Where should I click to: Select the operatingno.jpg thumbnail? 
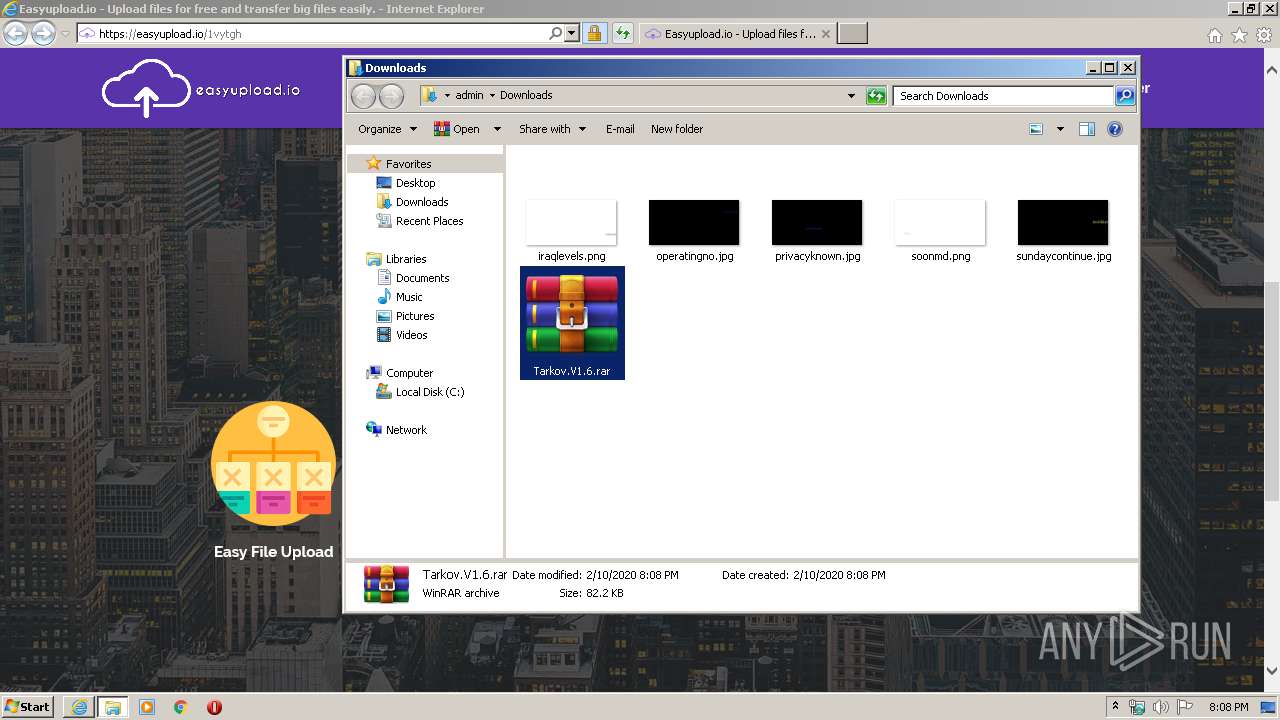pos(694,222)
